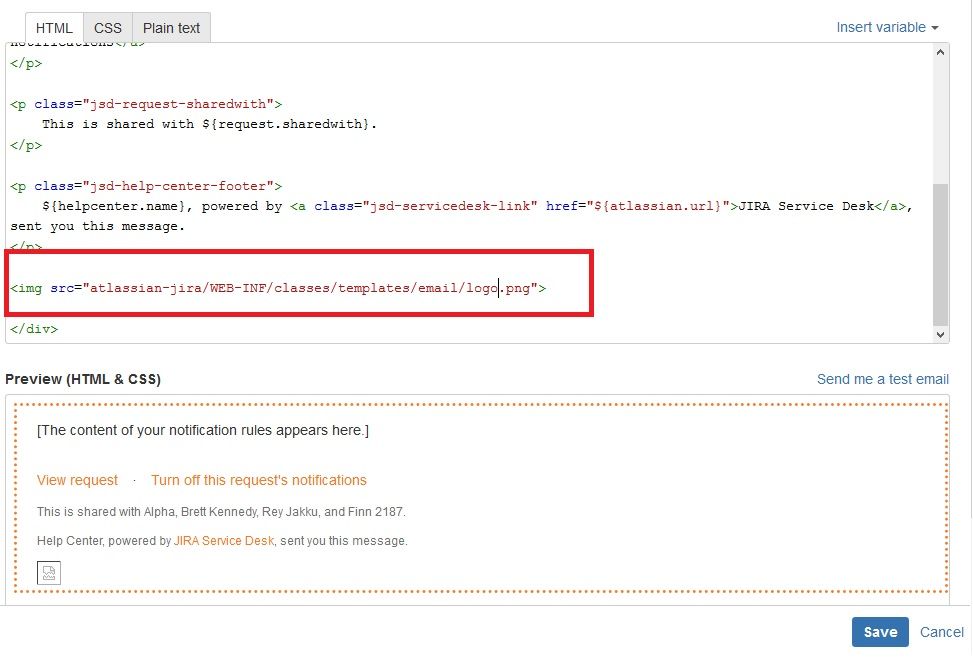Click the Send me a test email link
Image resolution: width=973 pixels, height=668 pixels.
click(x=883, y=378)
